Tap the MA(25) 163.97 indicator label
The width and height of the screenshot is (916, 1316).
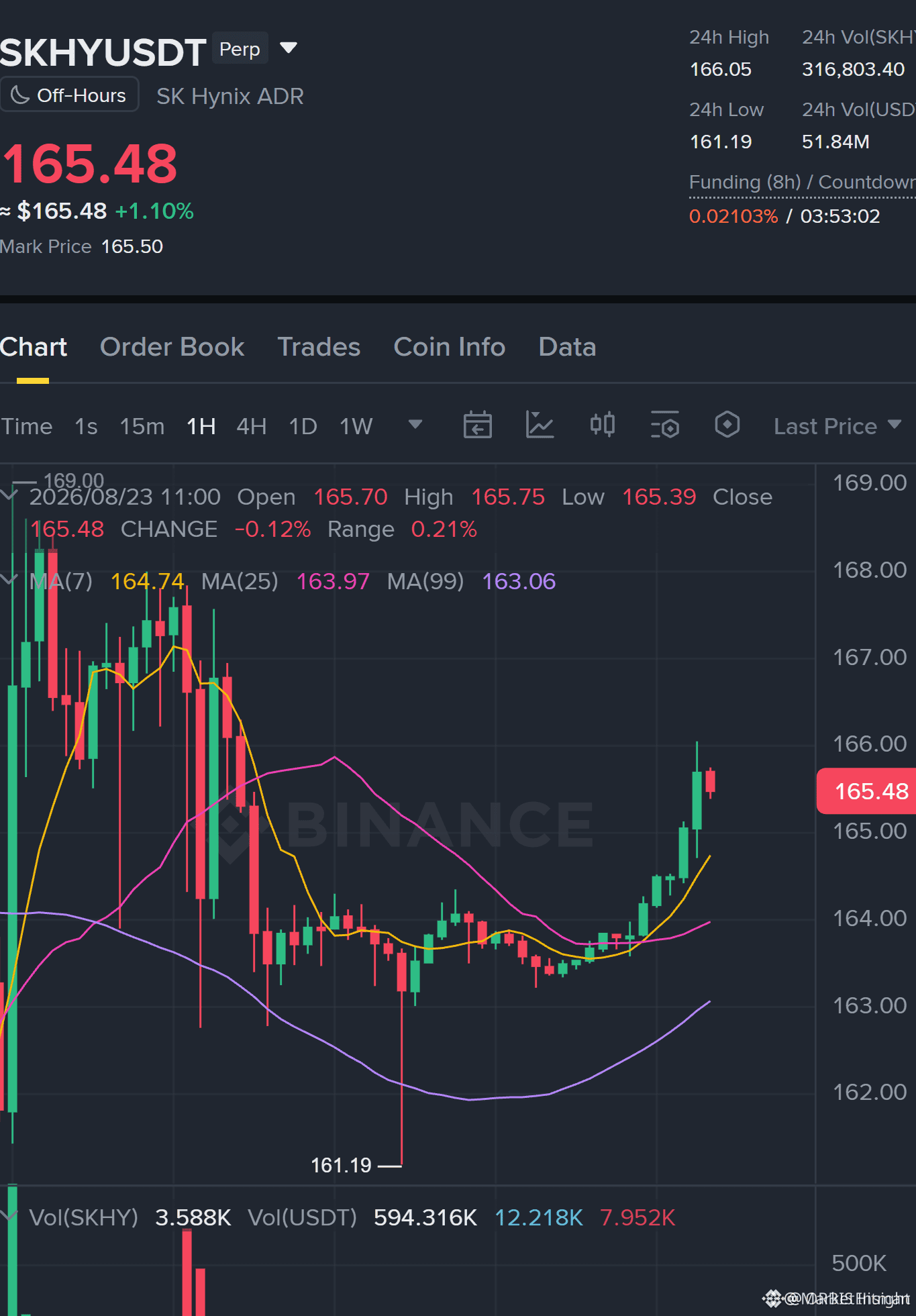coord(285,581)
